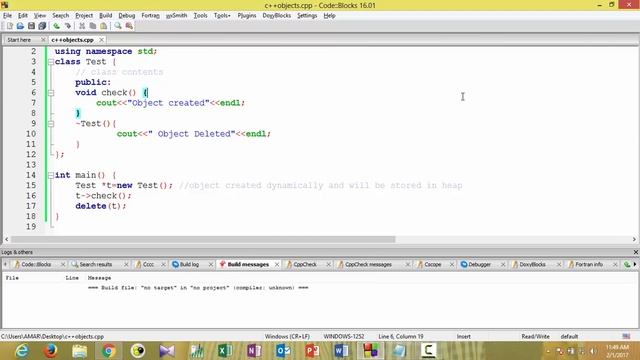The height and width of the screenshot is (360, 640).
Task: Open Firefox from the taskbar
Action: [x=50, y=351]
